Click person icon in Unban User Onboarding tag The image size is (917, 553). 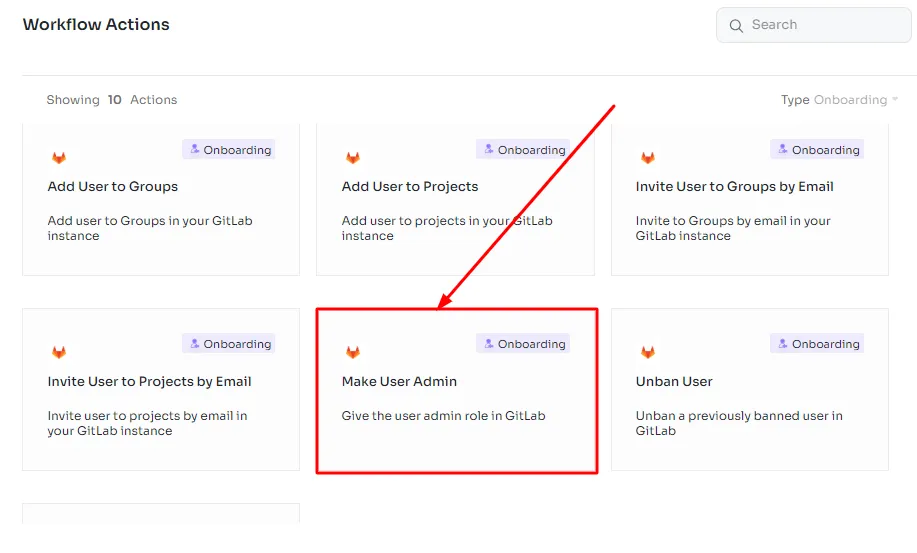(783, 343)
